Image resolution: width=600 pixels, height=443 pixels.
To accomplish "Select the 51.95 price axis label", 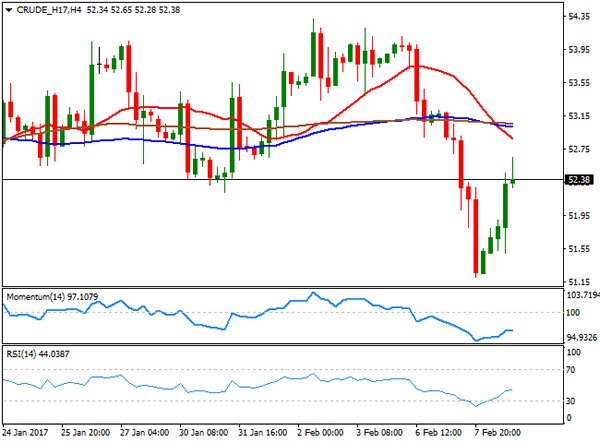I will tap(579, 216).
